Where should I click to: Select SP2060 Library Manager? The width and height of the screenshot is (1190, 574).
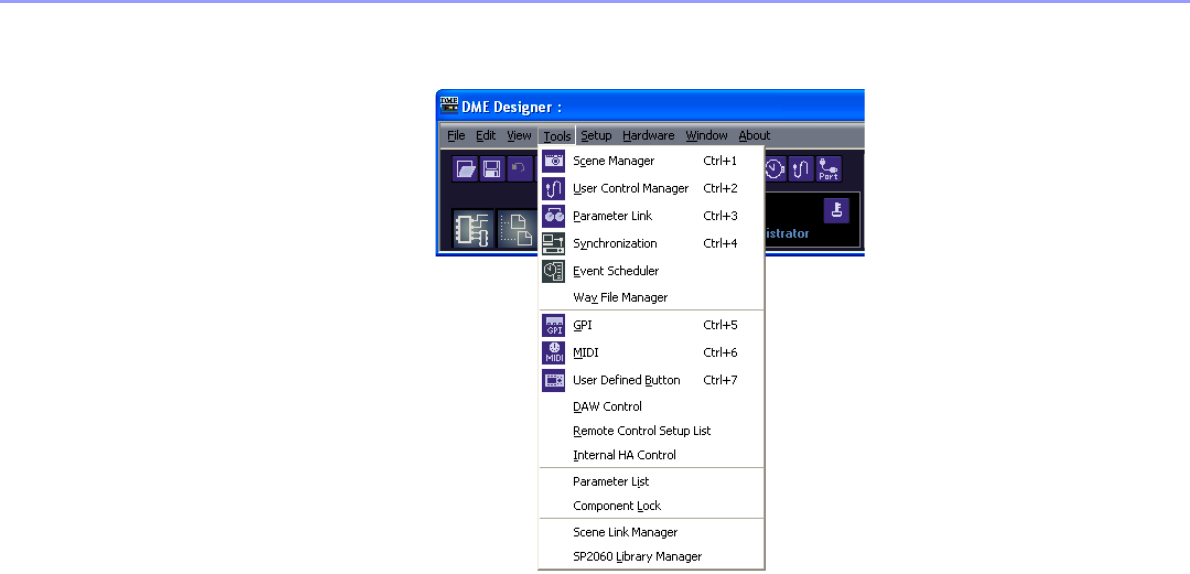pos(651,557)
